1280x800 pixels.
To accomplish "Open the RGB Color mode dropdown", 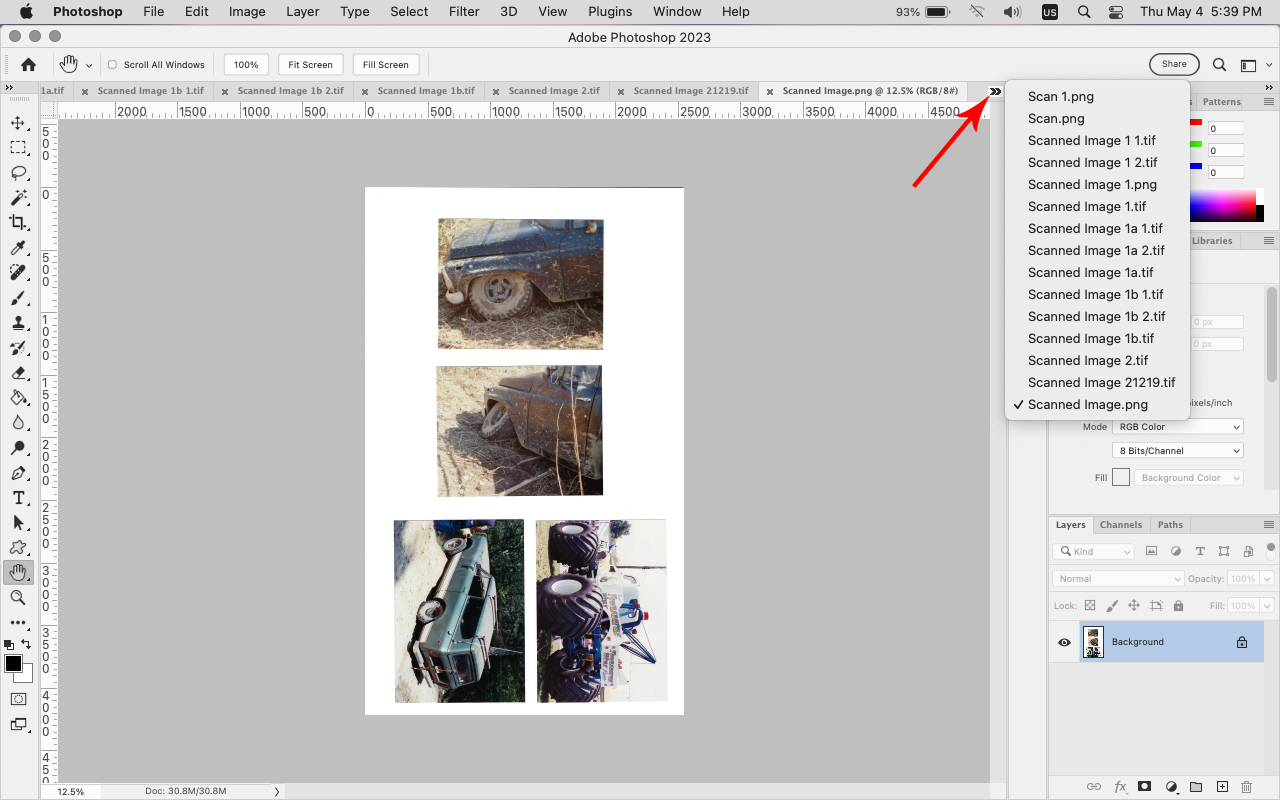I will coord(1177,426).
